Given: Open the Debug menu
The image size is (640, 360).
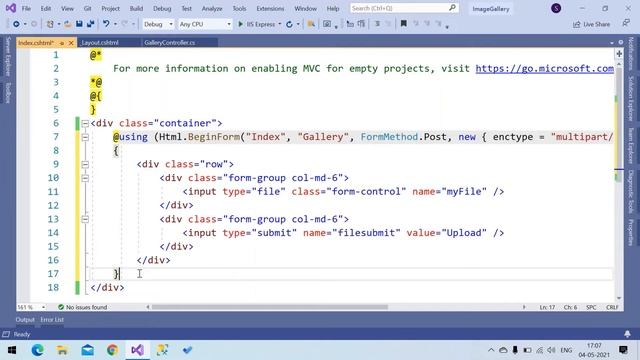Looking at the screenshot, I should click(x=162, y=8).
